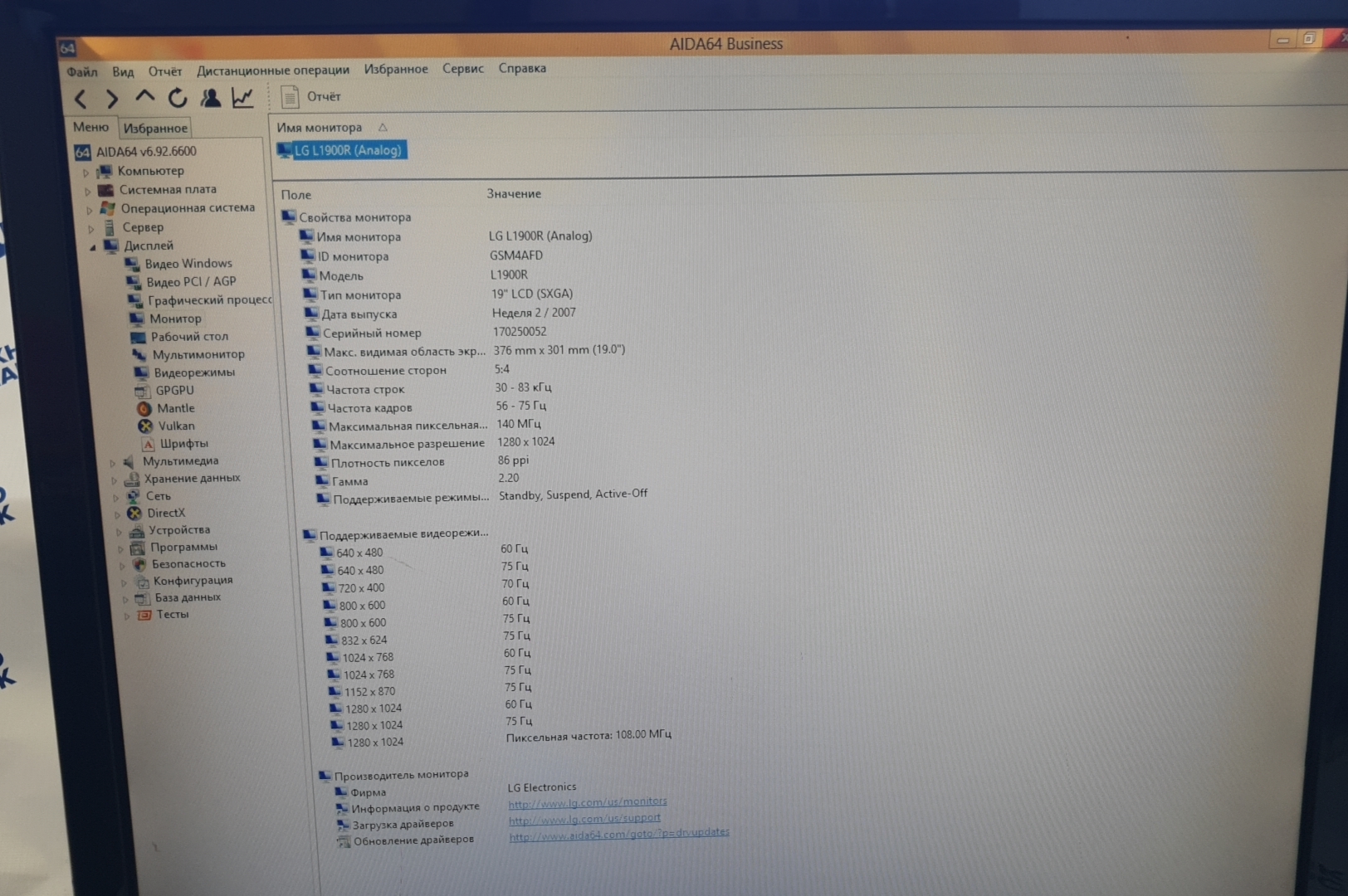This screenshot has width=1348, height=896.
Task: Expand the Мультимедиа tree node
Action: pos(112,462)
